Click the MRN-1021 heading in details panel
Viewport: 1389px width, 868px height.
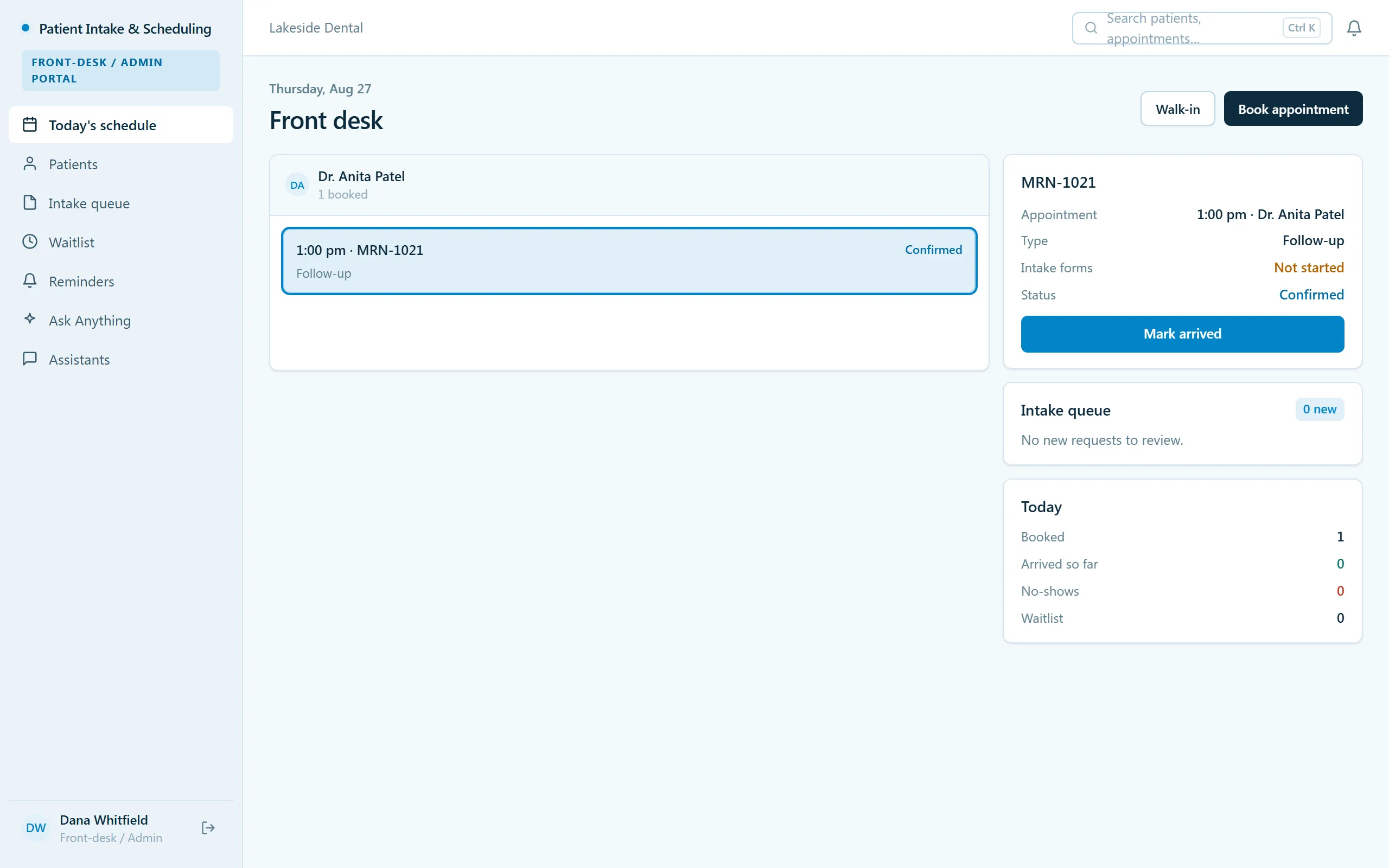pyautogui.click(x=1059, y=182)
